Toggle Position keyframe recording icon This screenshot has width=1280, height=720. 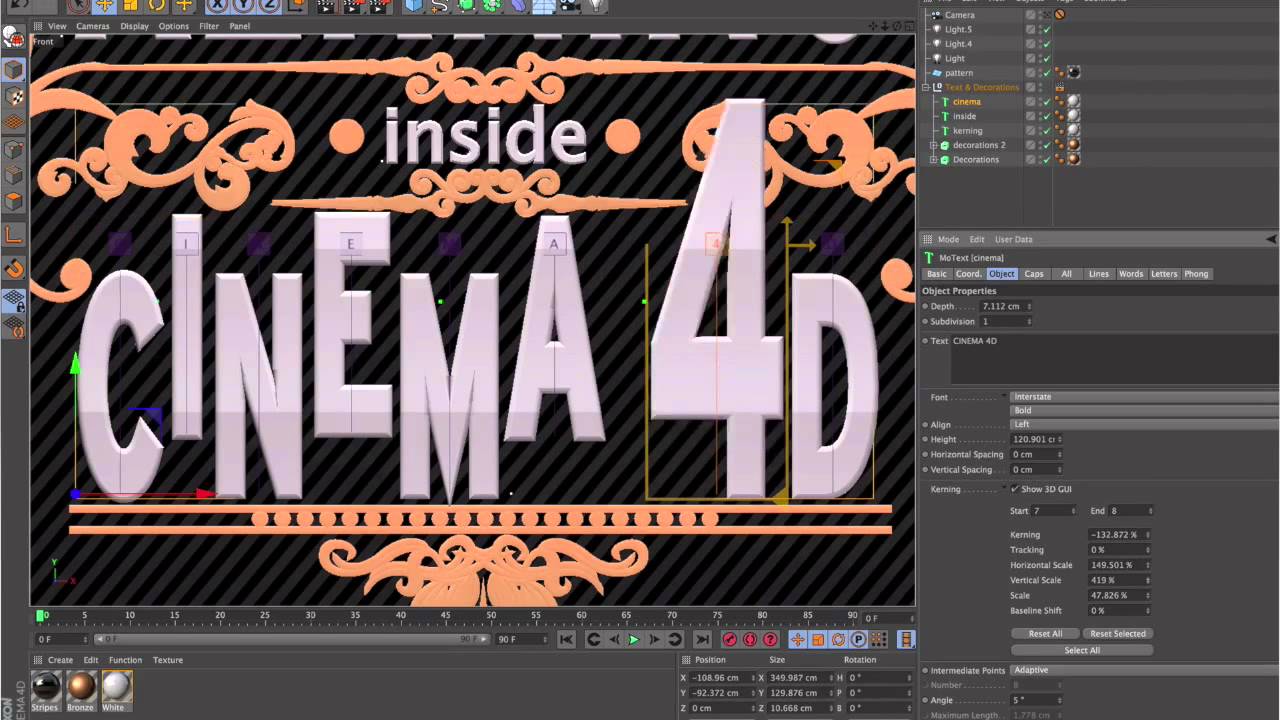tap(798, 640)
